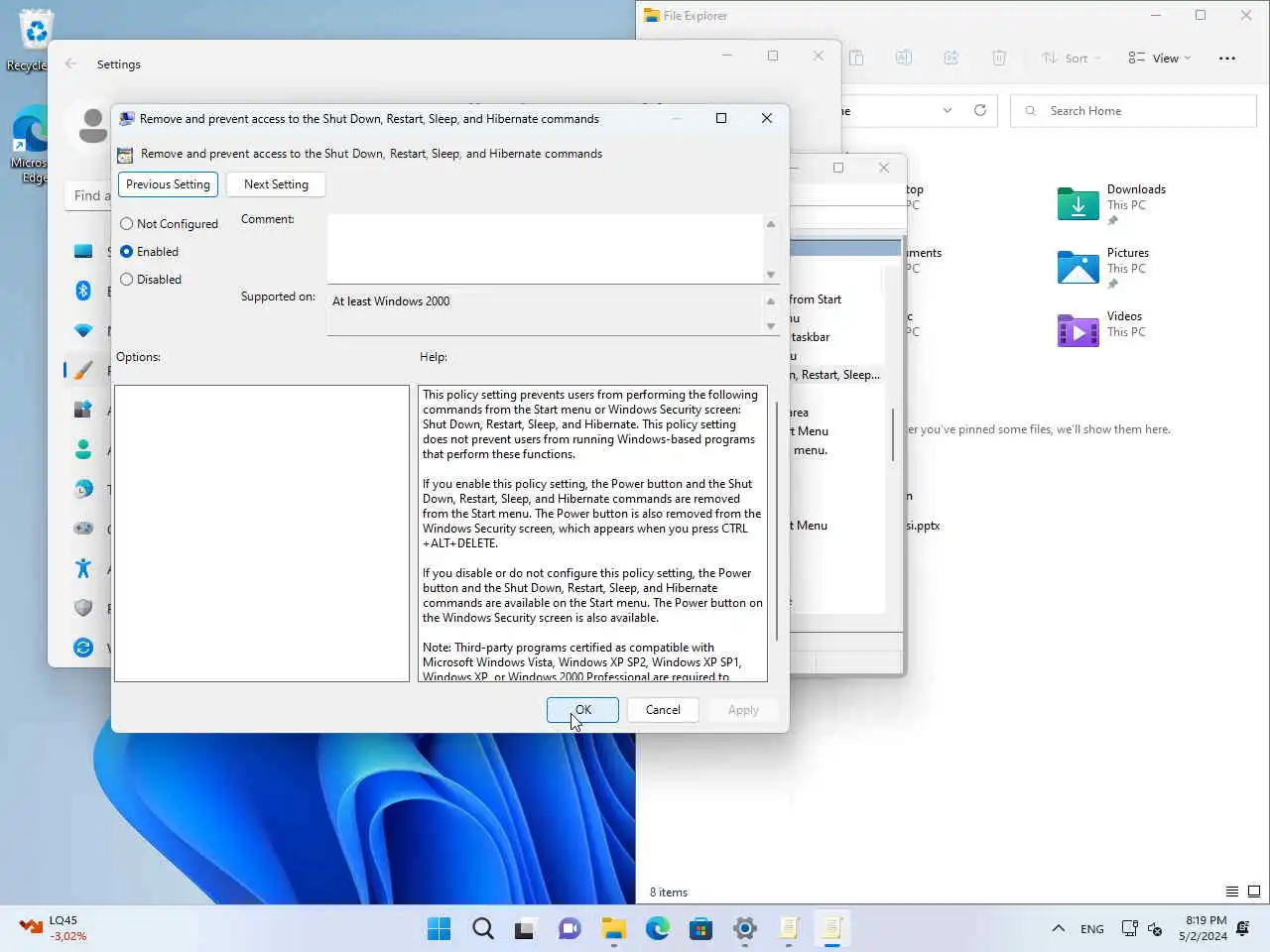Click the Help text vertical scrollbar
The width and height of the screenshot is (1270, 952).
(x=775, y=521)
